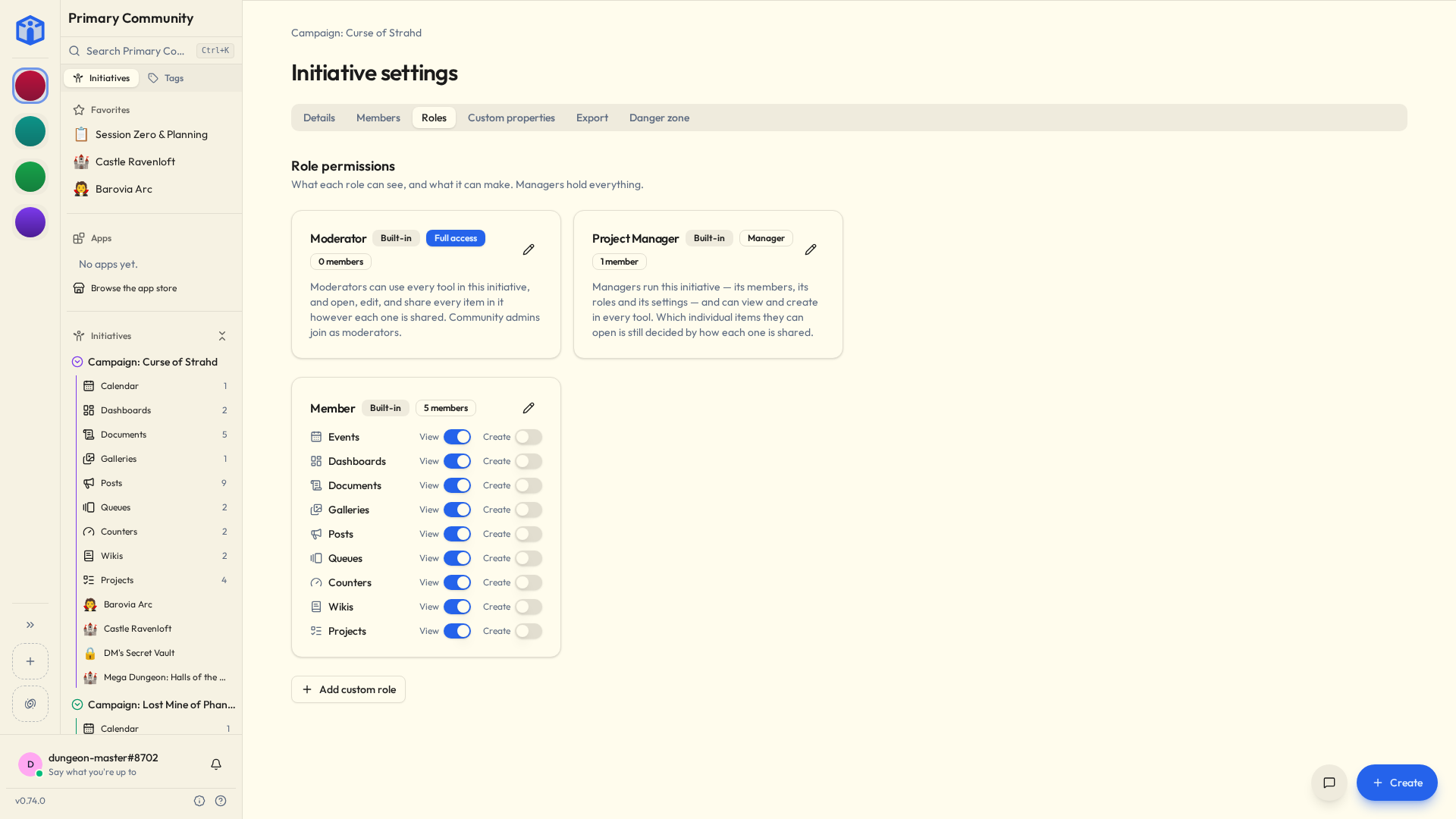Select the purple community avatar
The image size is (1456, 819).
click(30, 222)
